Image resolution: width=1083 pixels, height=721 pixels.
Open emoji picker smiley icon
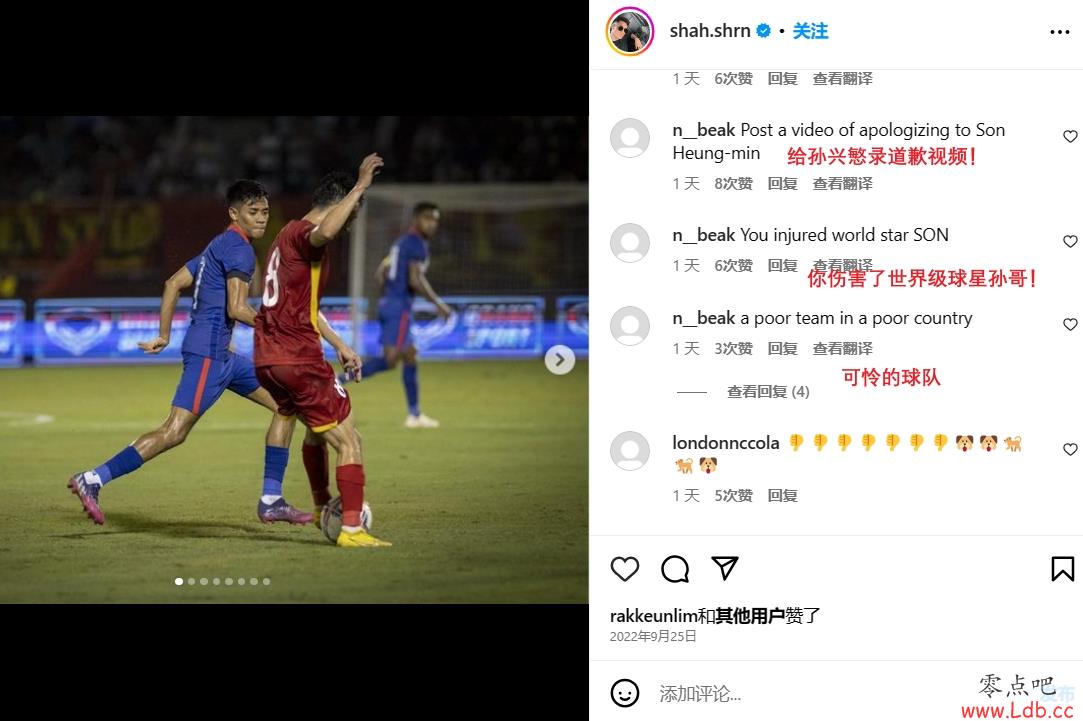pyautogui.click(x=624, y=693)
